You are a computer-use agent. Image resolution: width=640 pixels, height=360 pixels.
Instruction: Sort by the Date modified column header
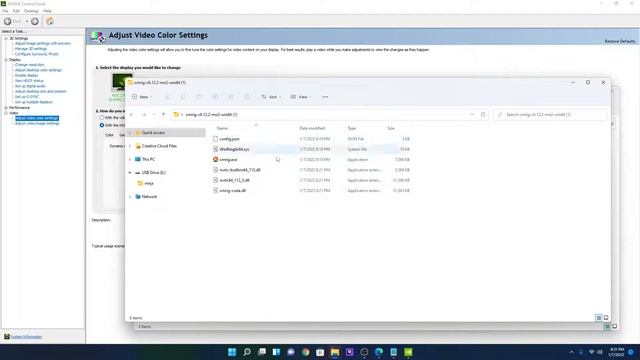tap(312, 128)
